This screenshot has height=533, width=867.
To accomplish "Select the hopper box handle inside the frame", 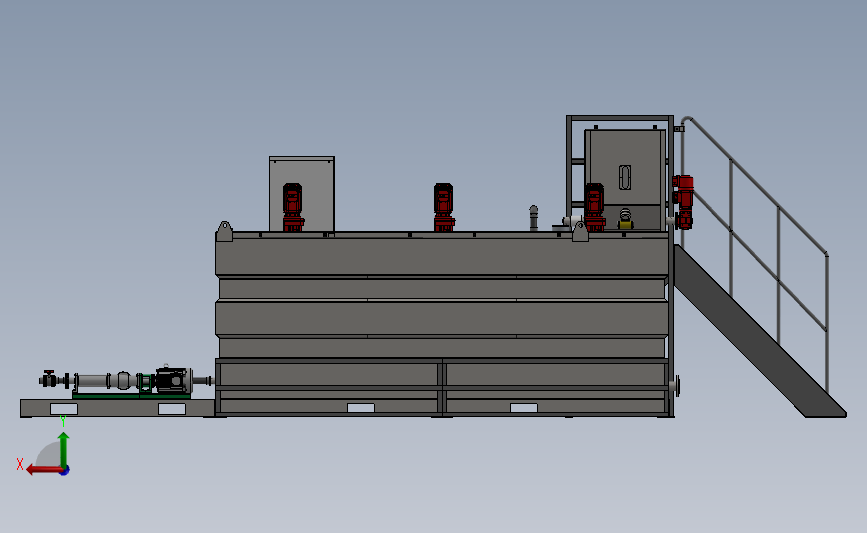I will (625, 177).
